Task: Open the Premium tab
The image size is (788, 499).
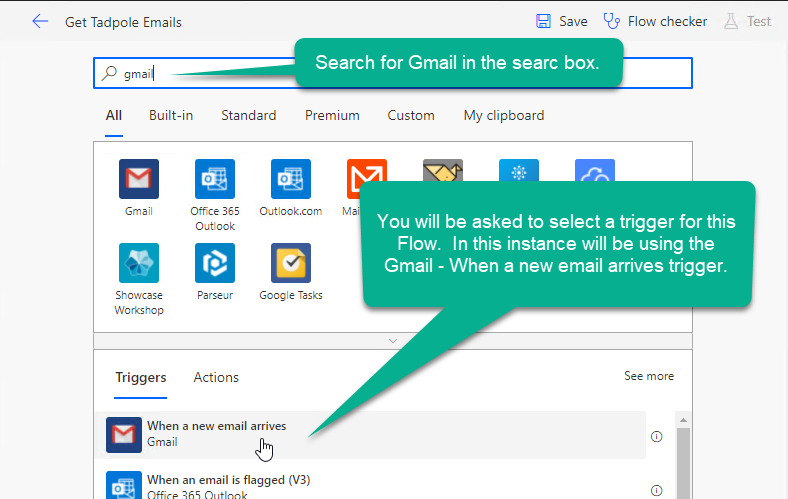Action: click(x=332, y=116)
